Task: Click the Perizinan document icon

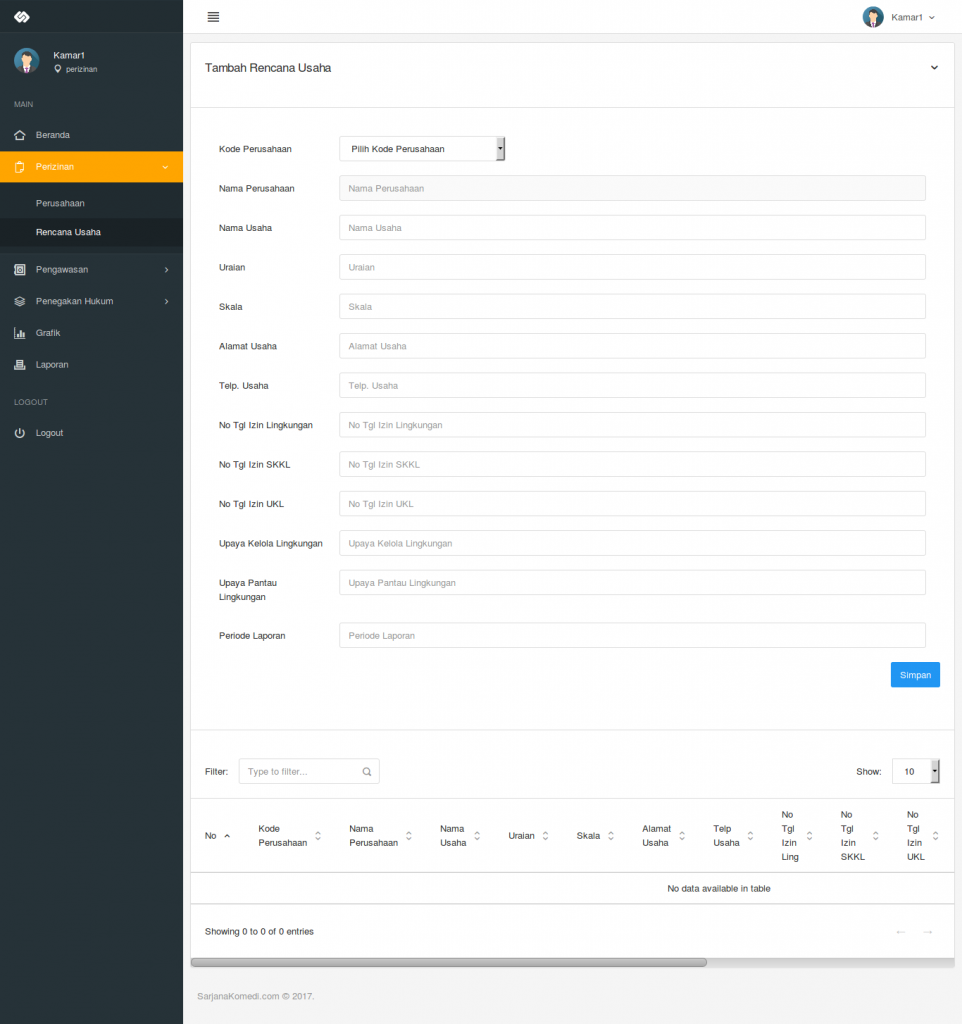Action: (20, 166)
